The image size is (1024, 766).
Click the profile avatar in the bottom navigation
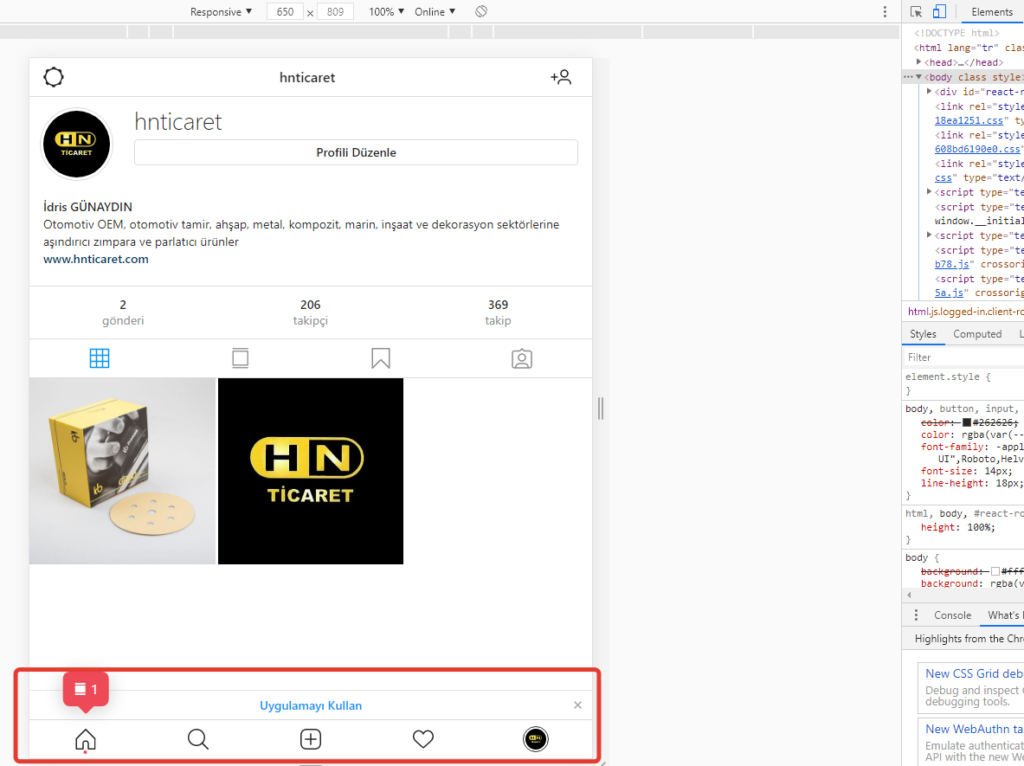pos(536,739)
